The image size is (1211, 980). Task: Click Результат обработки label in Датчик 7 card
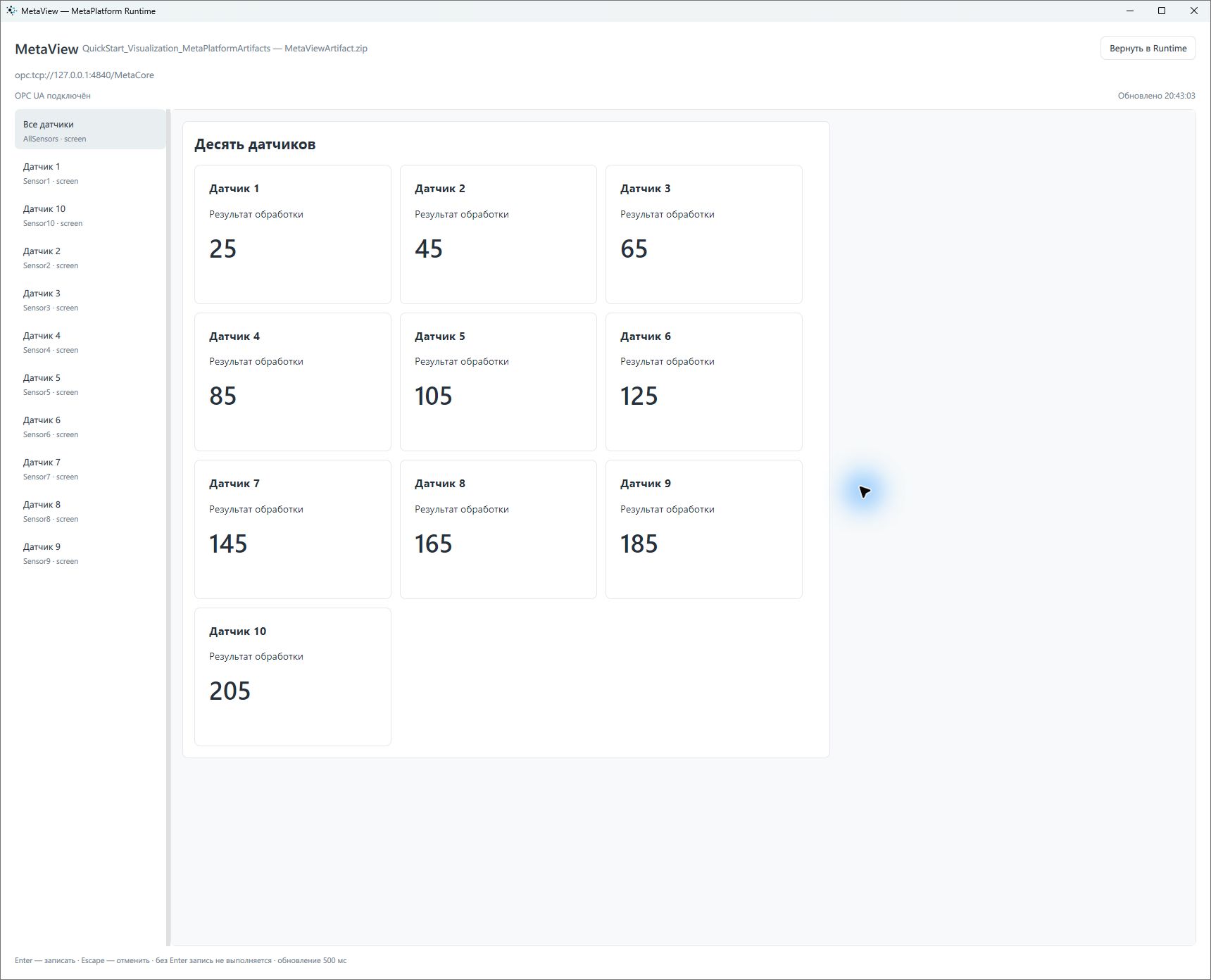click(x=256, y=509)
